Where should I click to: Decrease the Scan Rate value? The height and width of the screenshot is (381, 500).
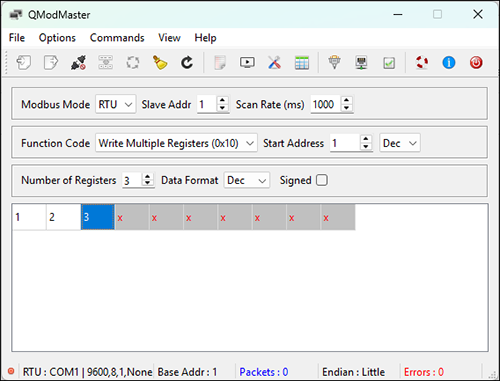pos(347,108)
